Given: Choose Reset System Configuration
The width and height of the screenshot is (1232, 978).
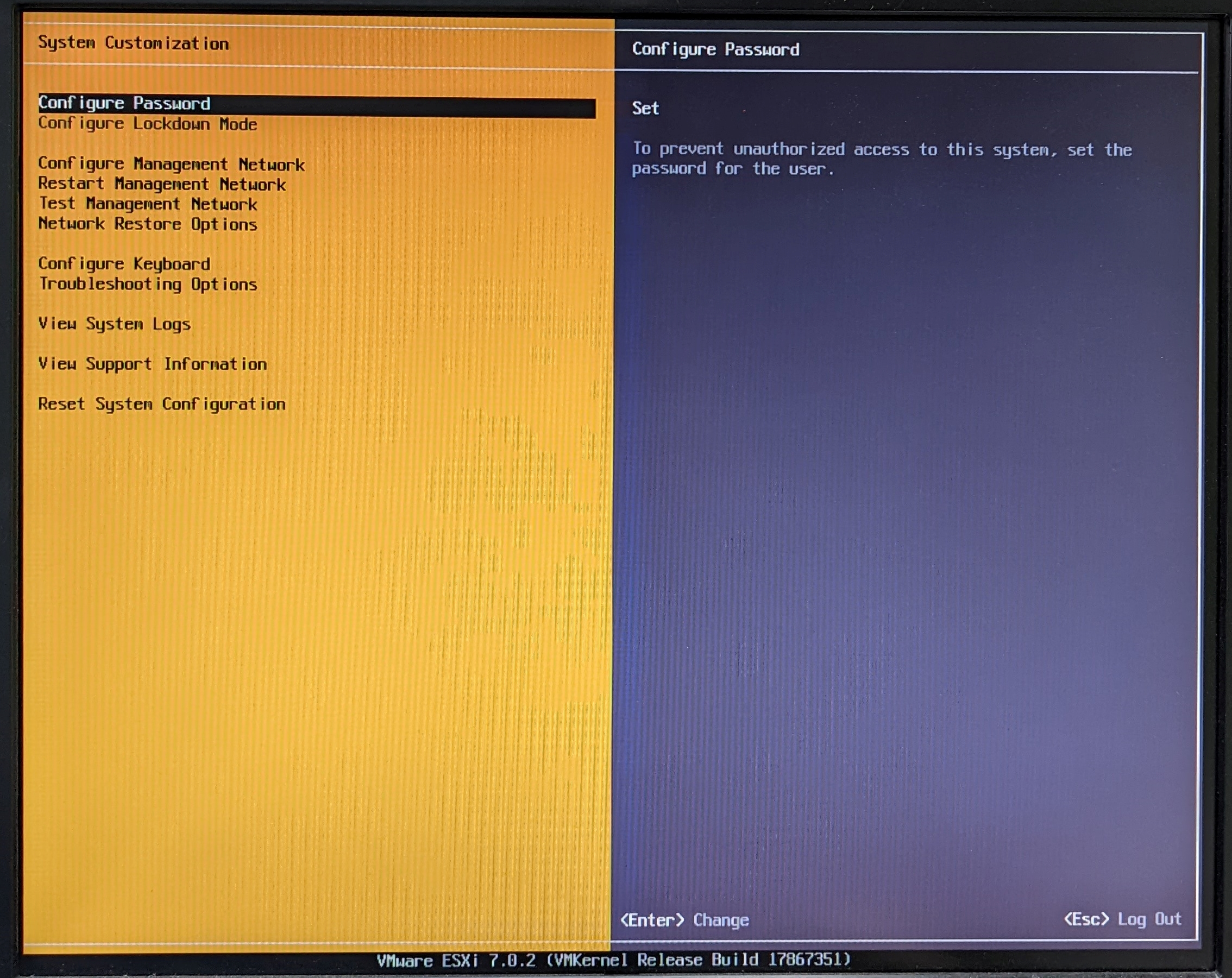Looking at the screenshot, I should 162,404.
